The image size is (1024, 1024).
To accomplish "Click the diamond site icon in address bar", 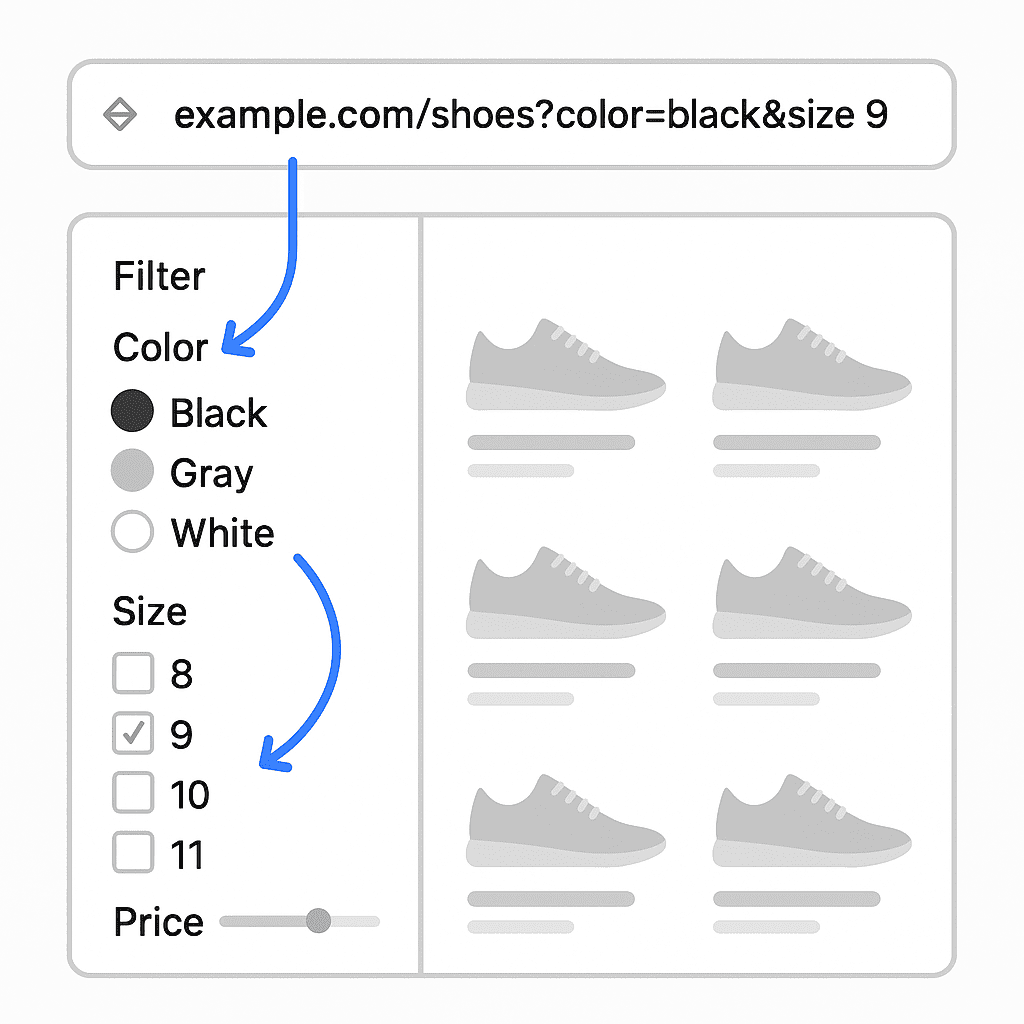I will point(120,114).
